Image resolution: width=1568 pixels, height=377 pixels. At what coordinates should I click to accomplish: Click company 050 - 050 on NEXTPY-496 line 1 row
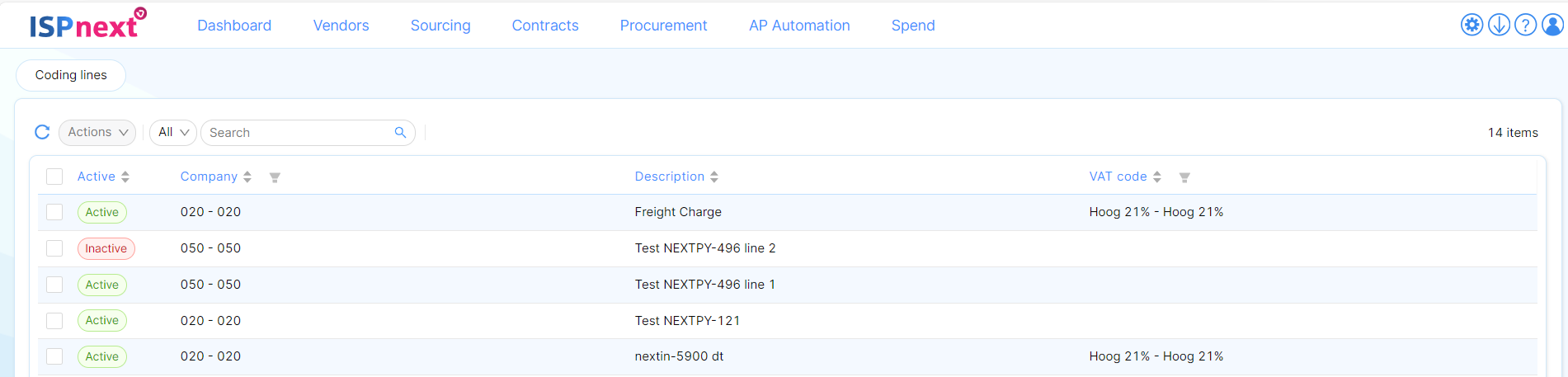coord(211,285)
